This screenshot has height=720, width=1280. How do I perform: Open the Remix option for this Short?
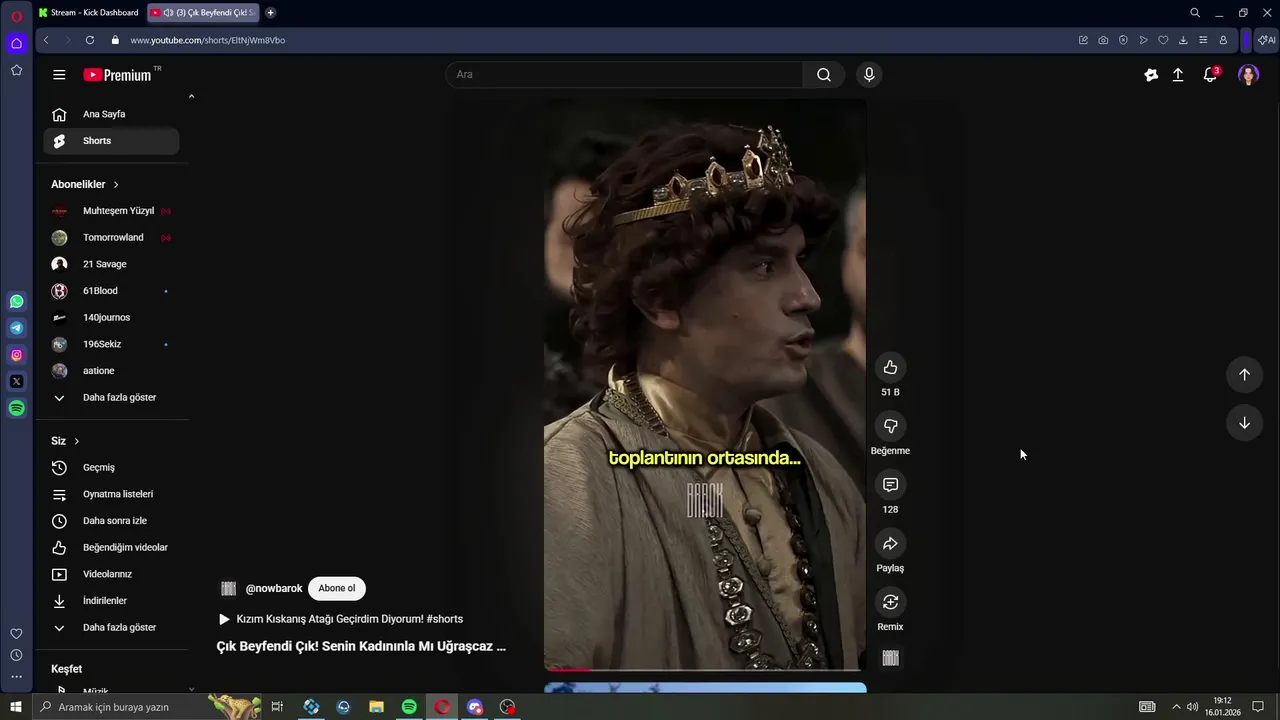click(x=890, y=602)
